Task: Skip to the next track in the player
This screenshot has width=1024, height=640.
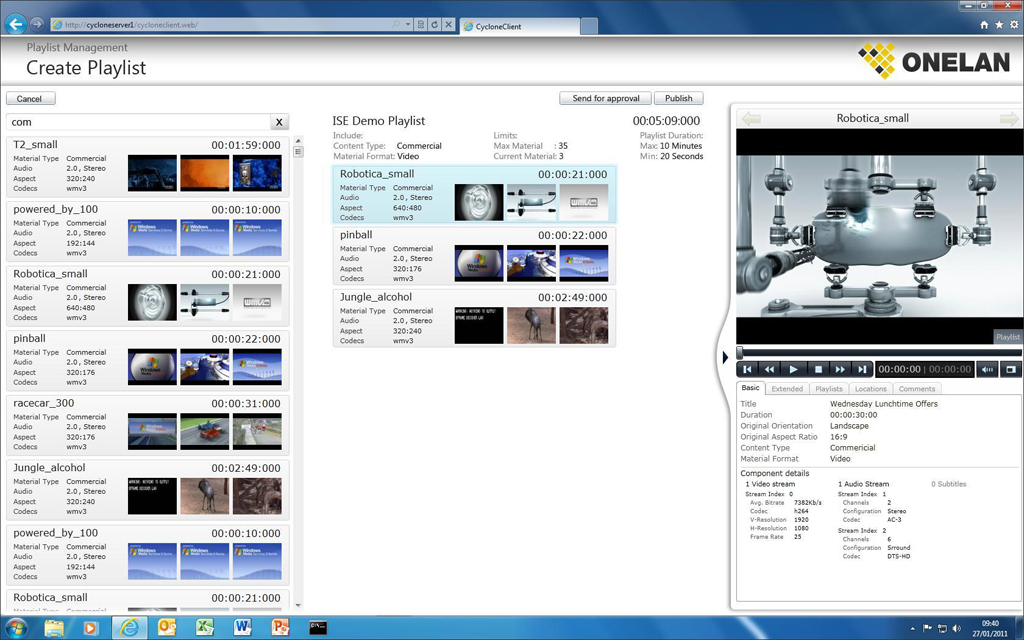Action: [862, 370]
